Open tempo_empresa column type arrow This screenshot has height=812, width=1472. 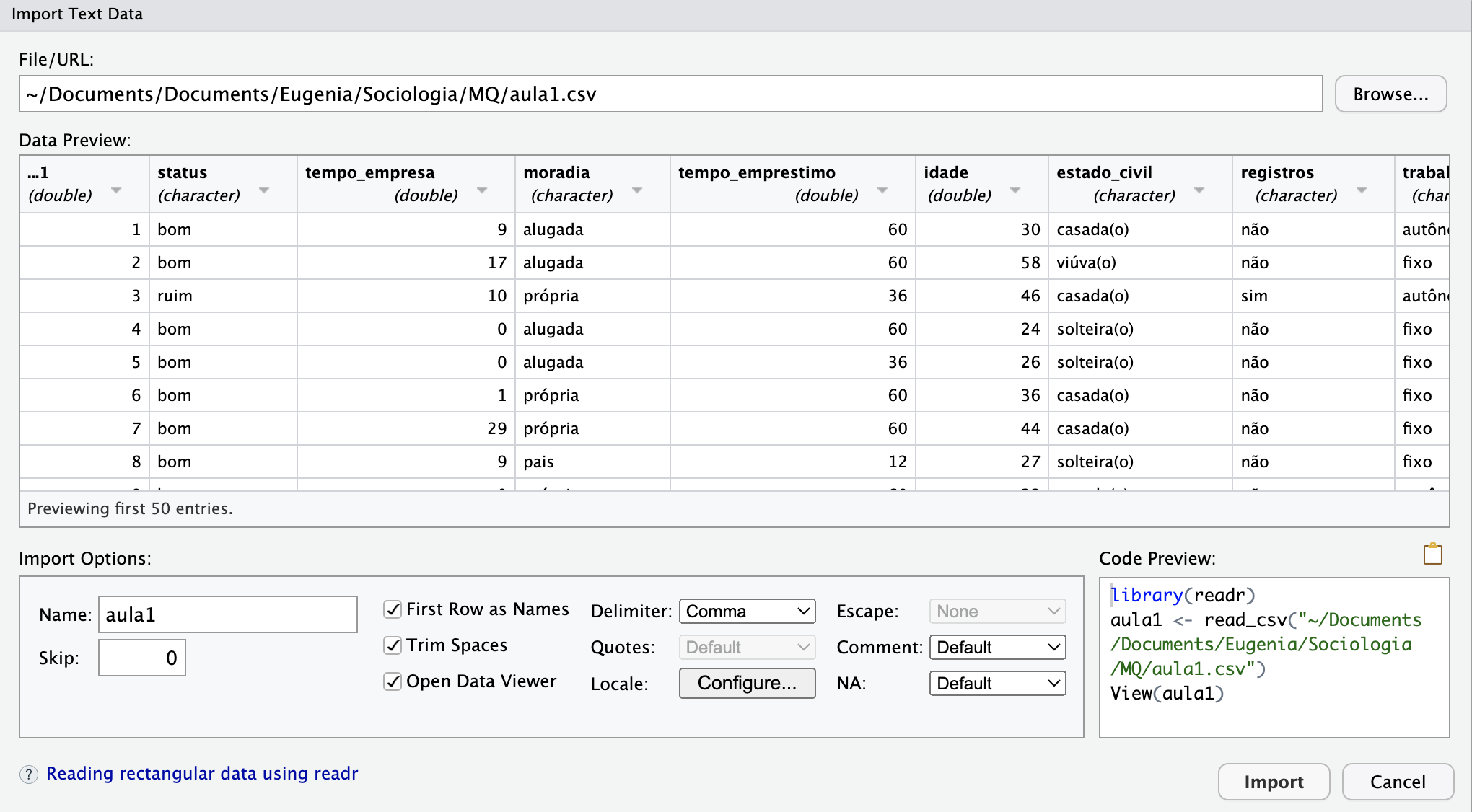tap(482, 190)
